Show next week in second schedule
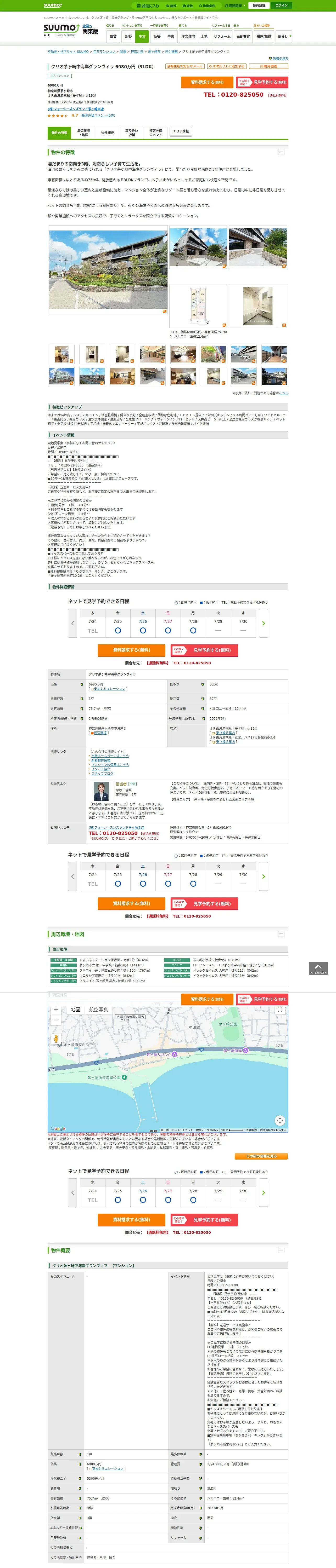This screenshot has height=1568, width=336. point(264,877)
